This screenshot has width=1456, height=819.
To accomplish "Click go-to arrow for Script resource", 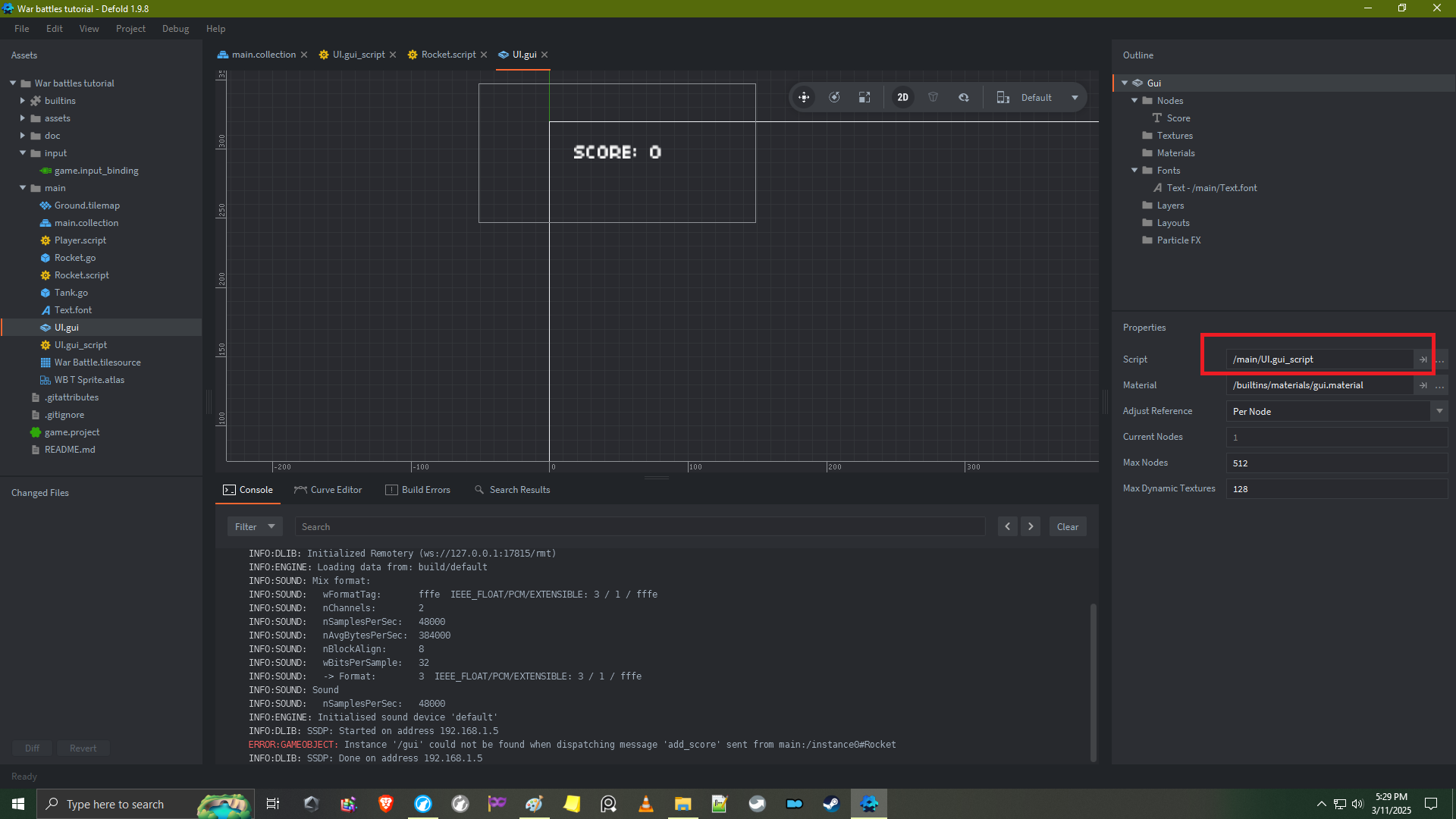I will click(x=1423, y=359).
